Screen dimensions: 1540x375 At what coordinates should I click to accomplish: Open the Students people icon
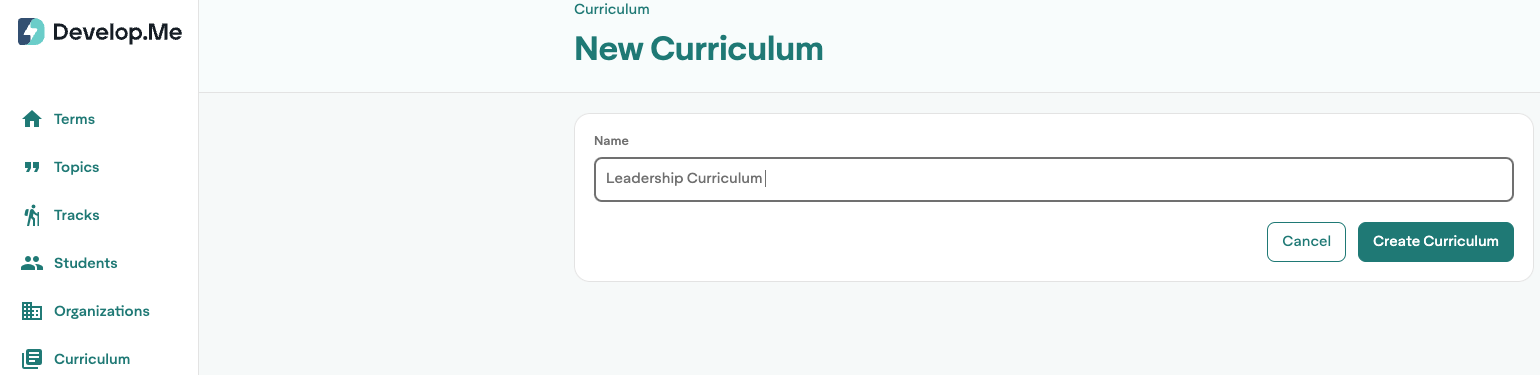pyautogui.click(x=32, y=263)
